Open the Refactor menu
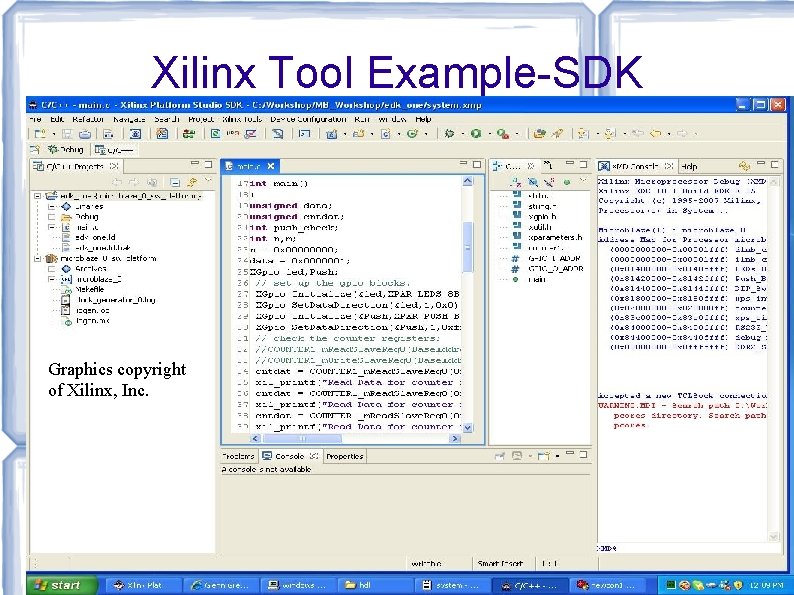This screenshot has width=794, height=595. coord(88,119)
